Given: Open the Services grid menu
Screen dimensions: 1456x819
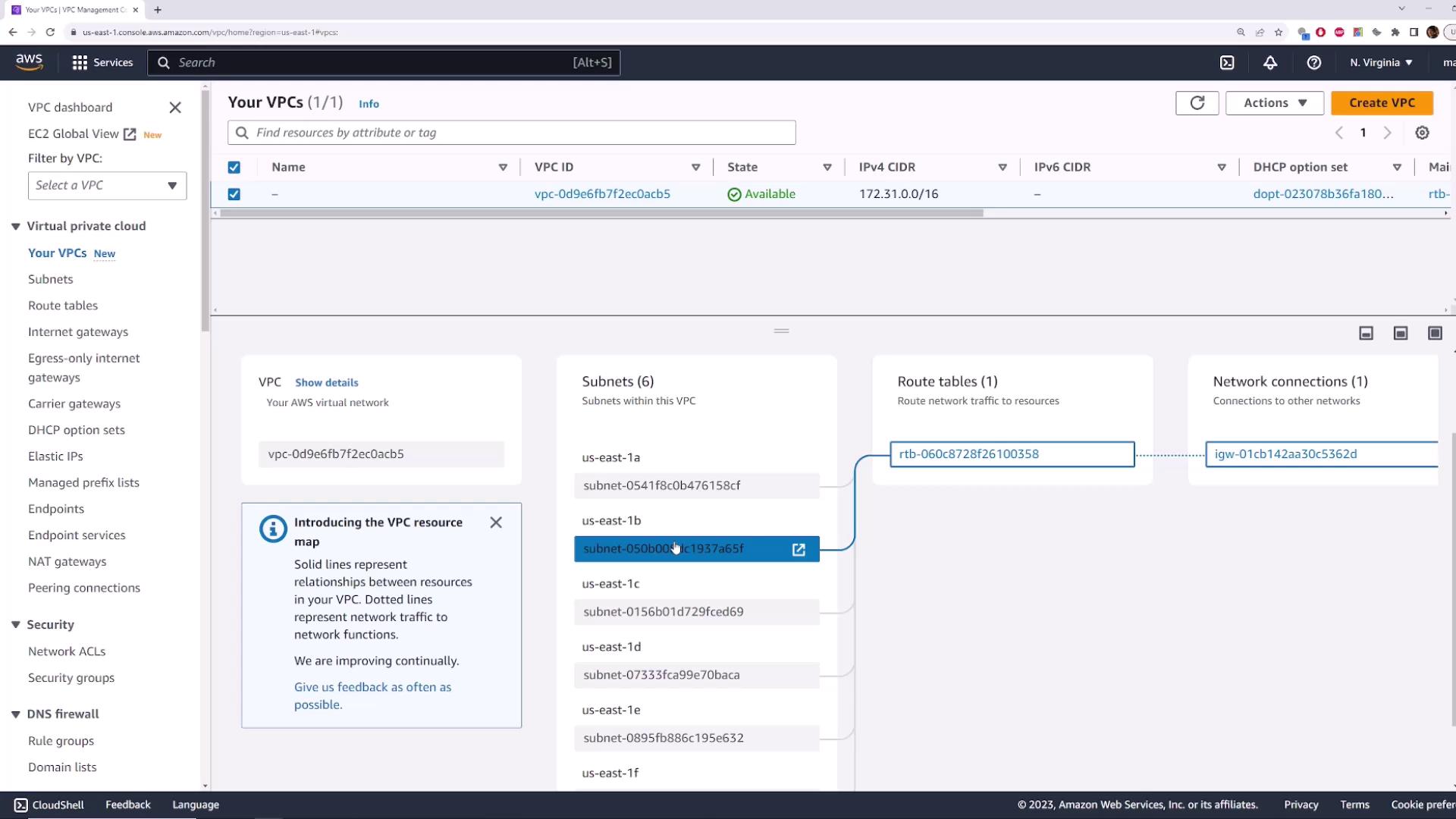Looking at the screenshot, I should point(102,62).
